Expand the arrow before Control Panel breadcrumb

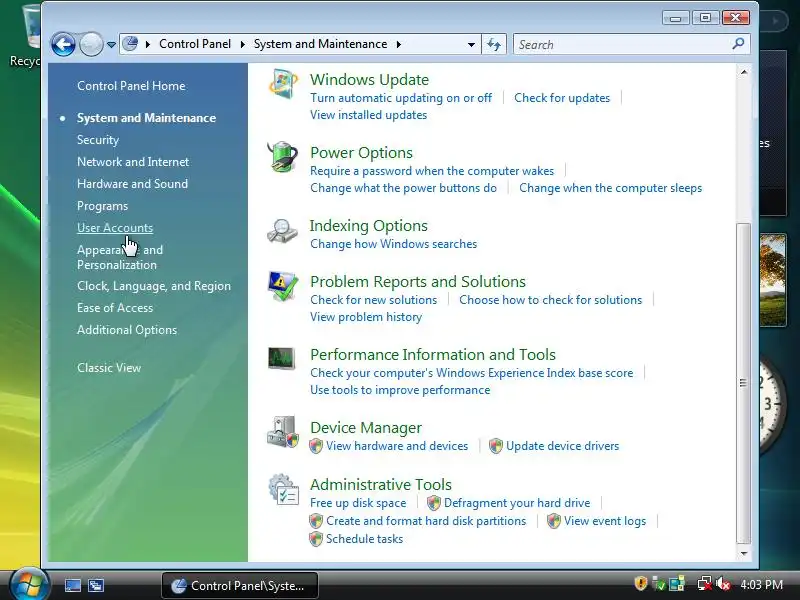coord(147,44)
